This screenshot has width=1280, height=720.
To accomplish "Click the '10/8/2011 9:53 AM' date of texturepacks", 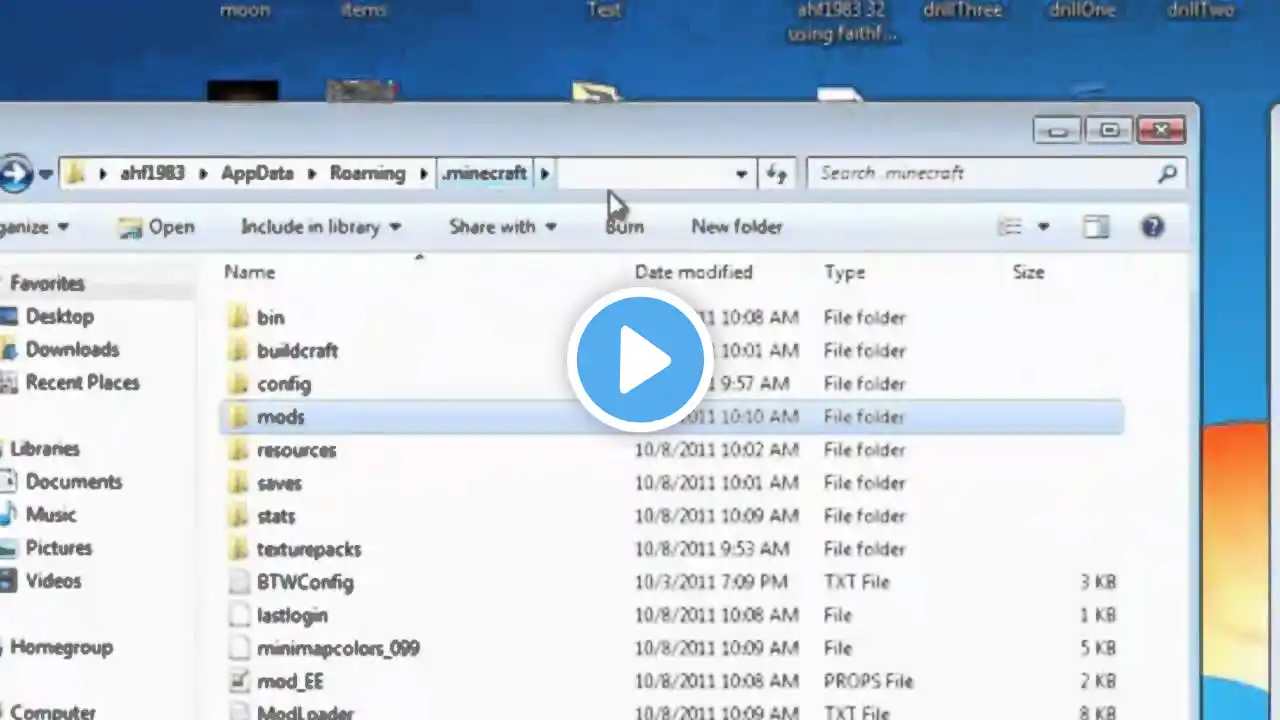I will click(x=711, y=549).
